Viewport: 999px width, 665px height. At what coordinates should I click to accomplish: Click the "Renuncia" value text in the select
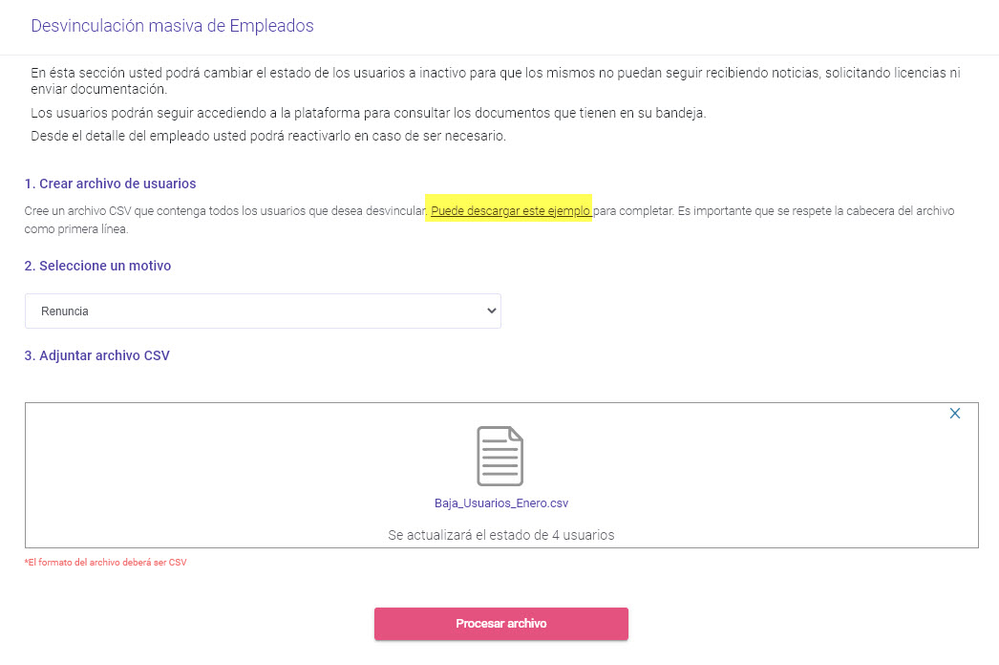[x=64, y=311]
